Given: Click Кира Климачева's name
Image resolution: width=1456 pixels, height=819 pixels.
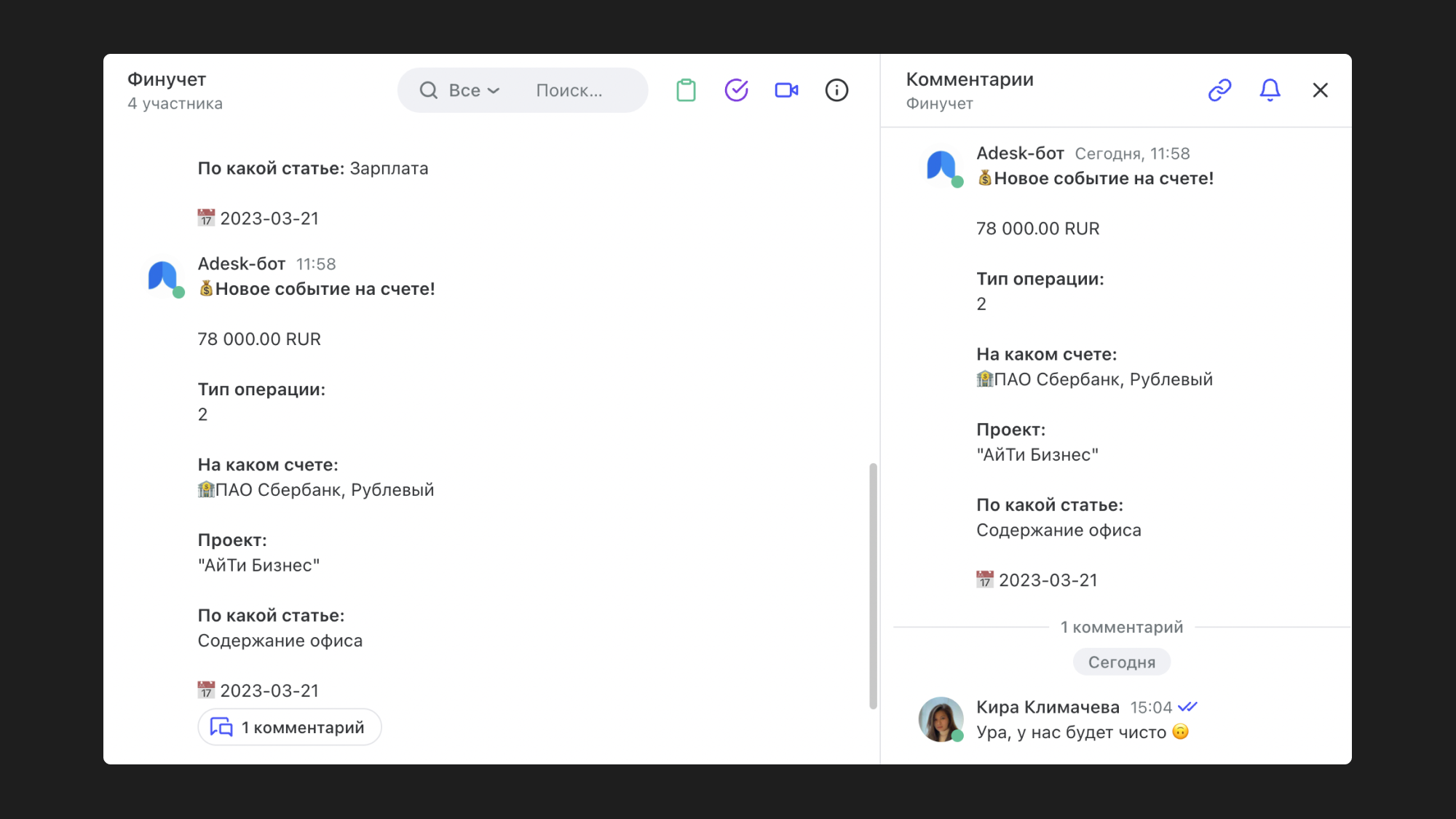Looking at the screenshot, I should click(1047, 707).
